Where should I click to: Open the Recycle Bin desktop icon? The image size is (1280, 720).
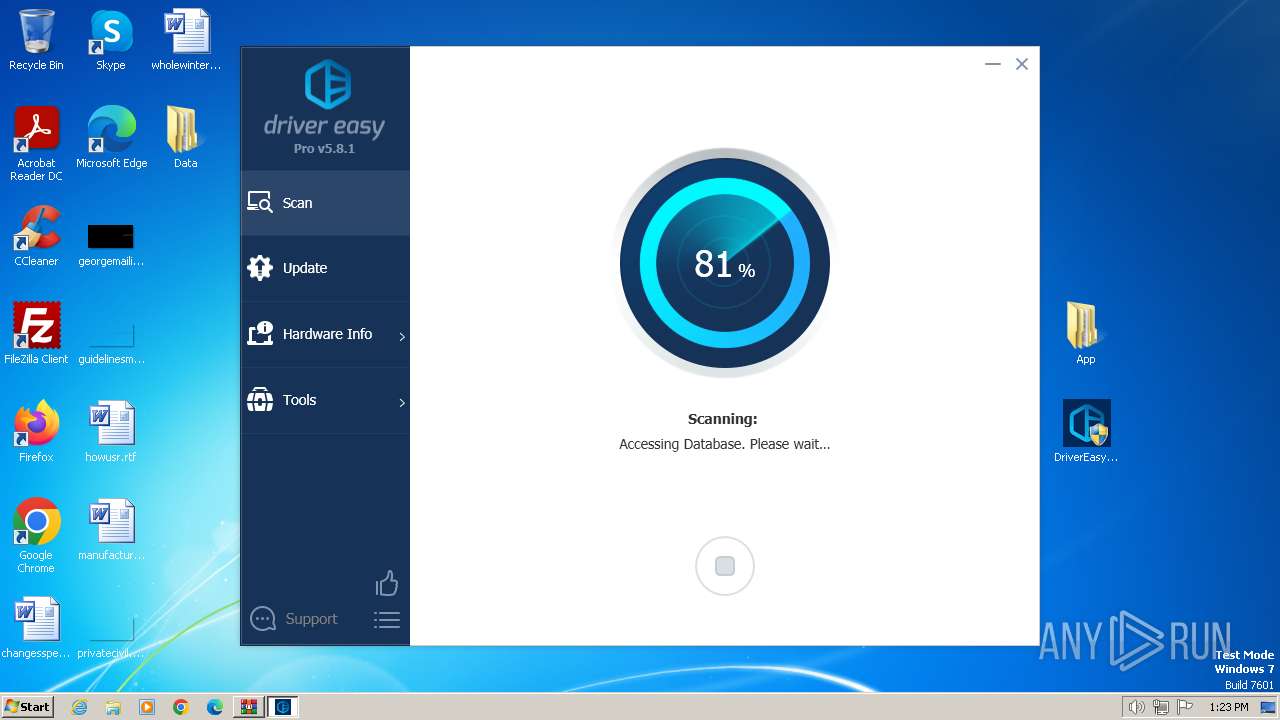(x=36, y=40)
